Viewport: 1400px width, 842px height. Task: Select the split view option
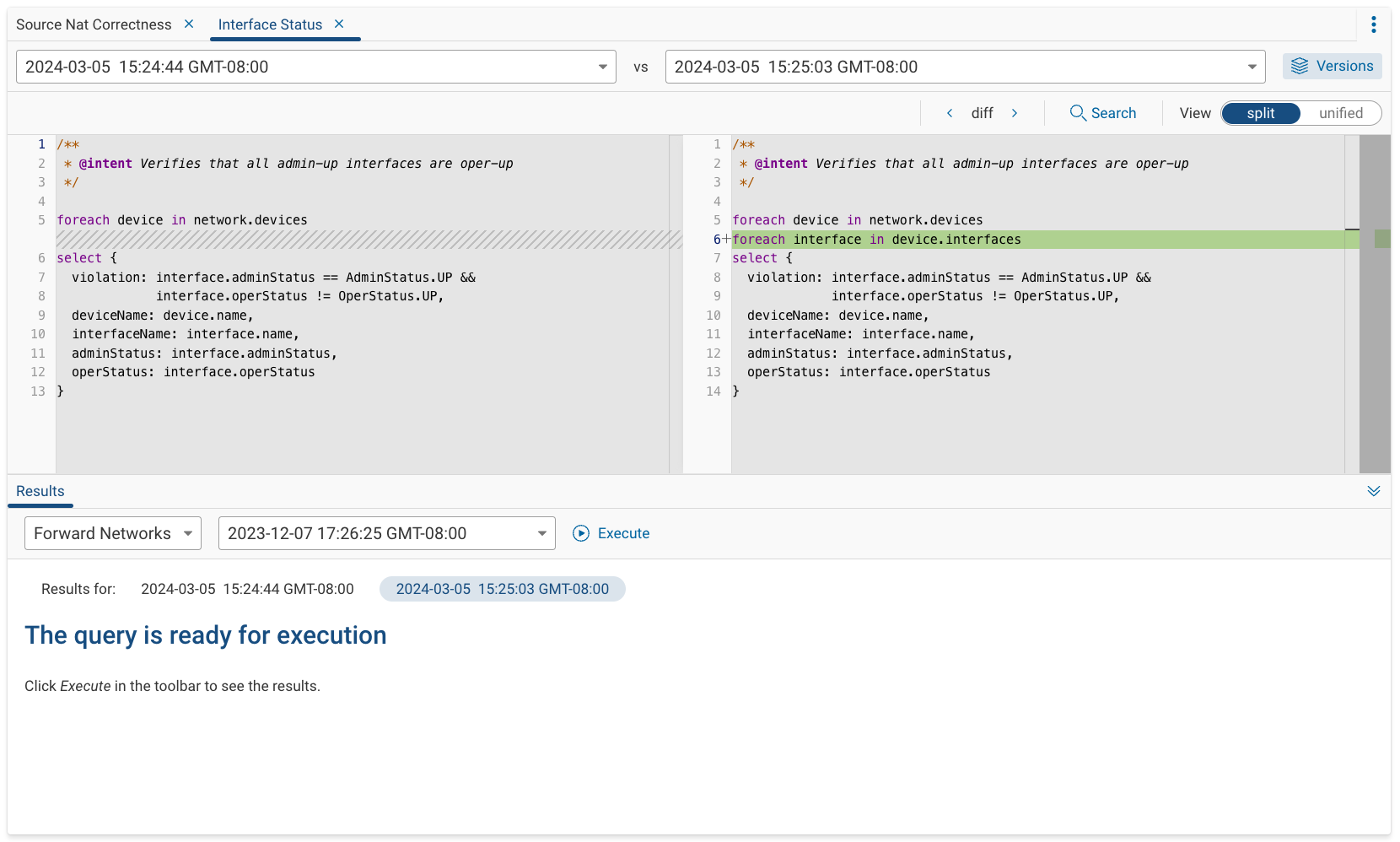click(1260, 112)
